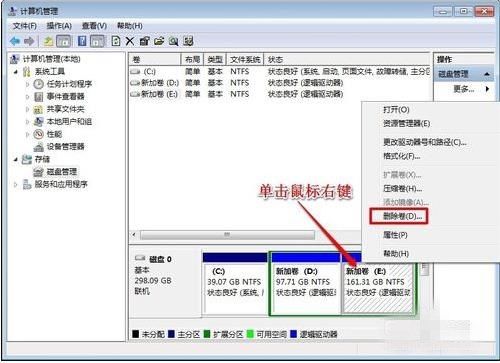Image resolution: width=500 pixels, height=363 pixels.
Task: Choose 压缩卷(H)... in context menu
Action: pyautogui.click(x=403, y=189)
